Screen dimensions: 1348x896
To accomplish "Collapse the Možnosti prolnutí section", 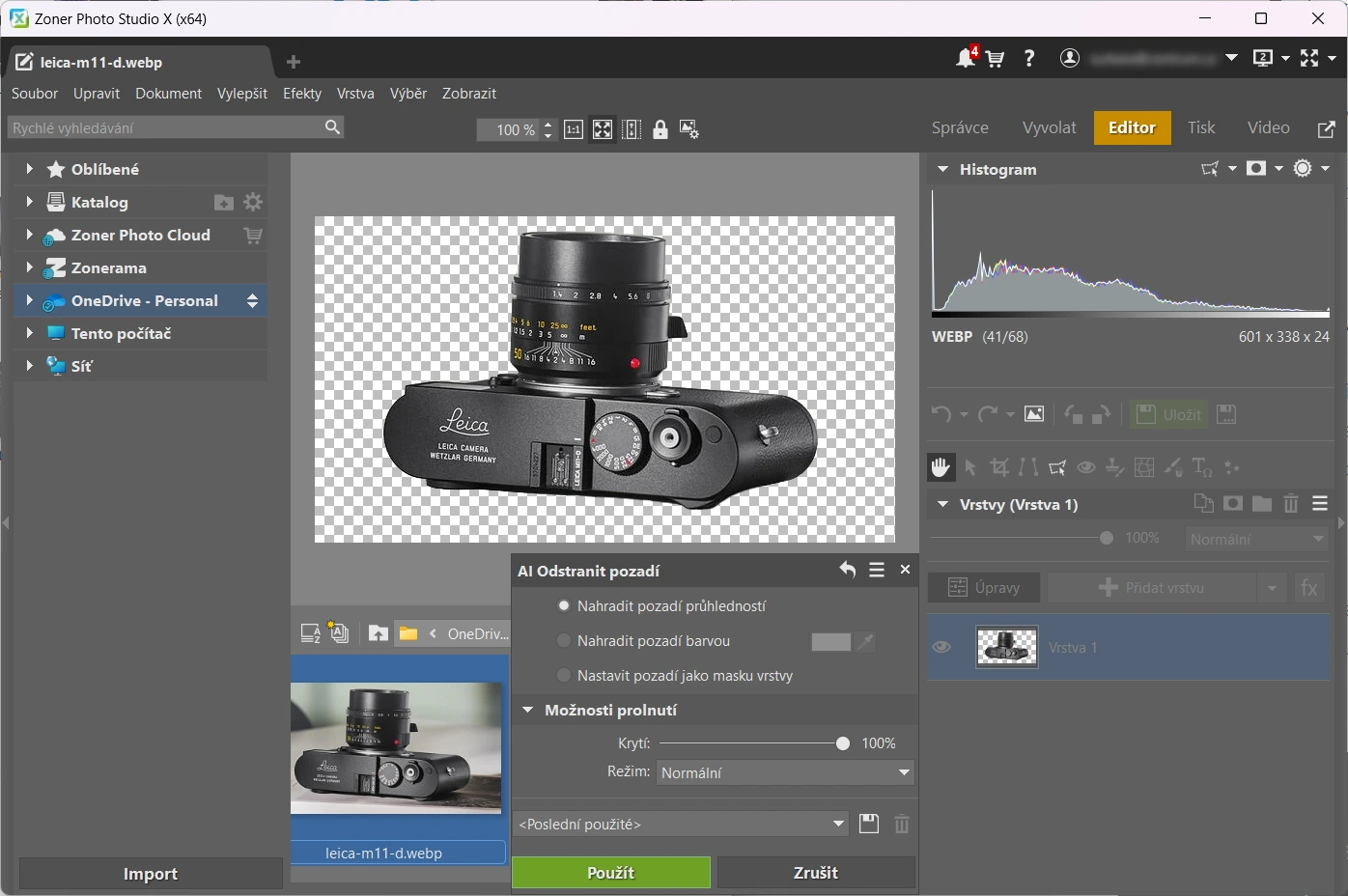I will click(x=528, y=710).
